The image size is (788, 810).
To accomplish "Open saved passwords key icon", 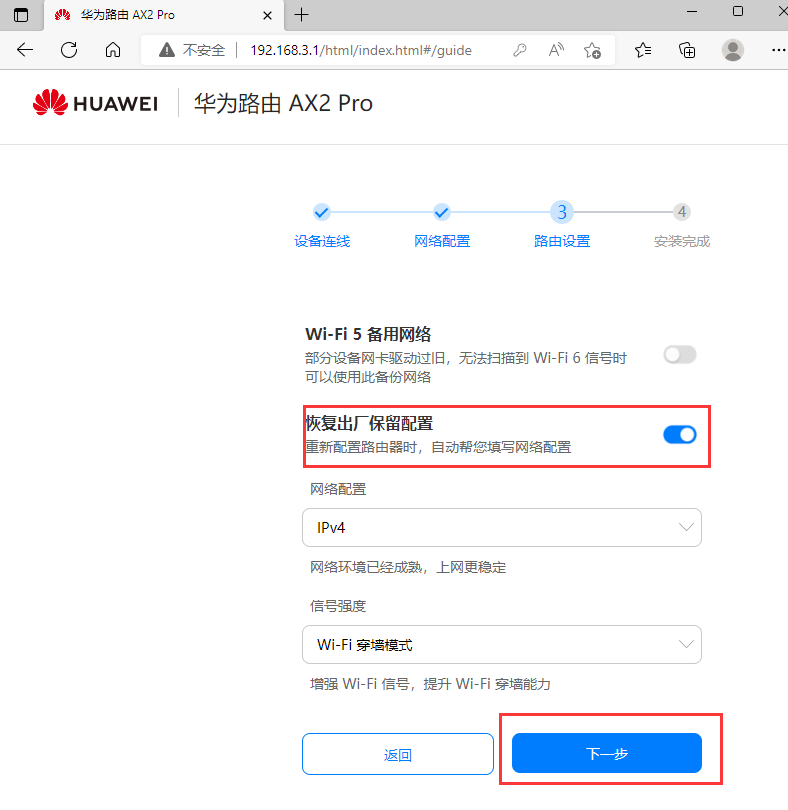I will click(x=520, y=50).
